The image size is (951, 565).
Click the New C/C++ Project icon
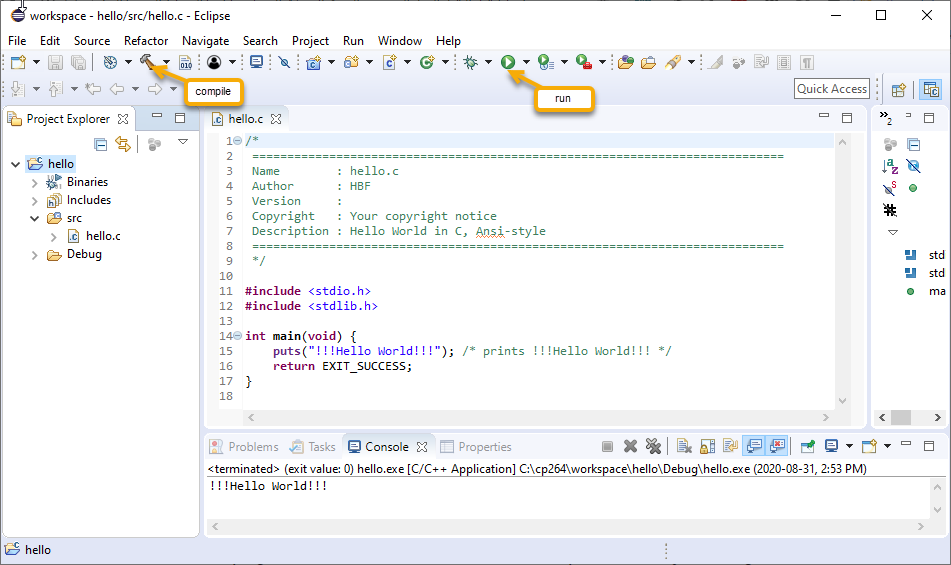314,62
